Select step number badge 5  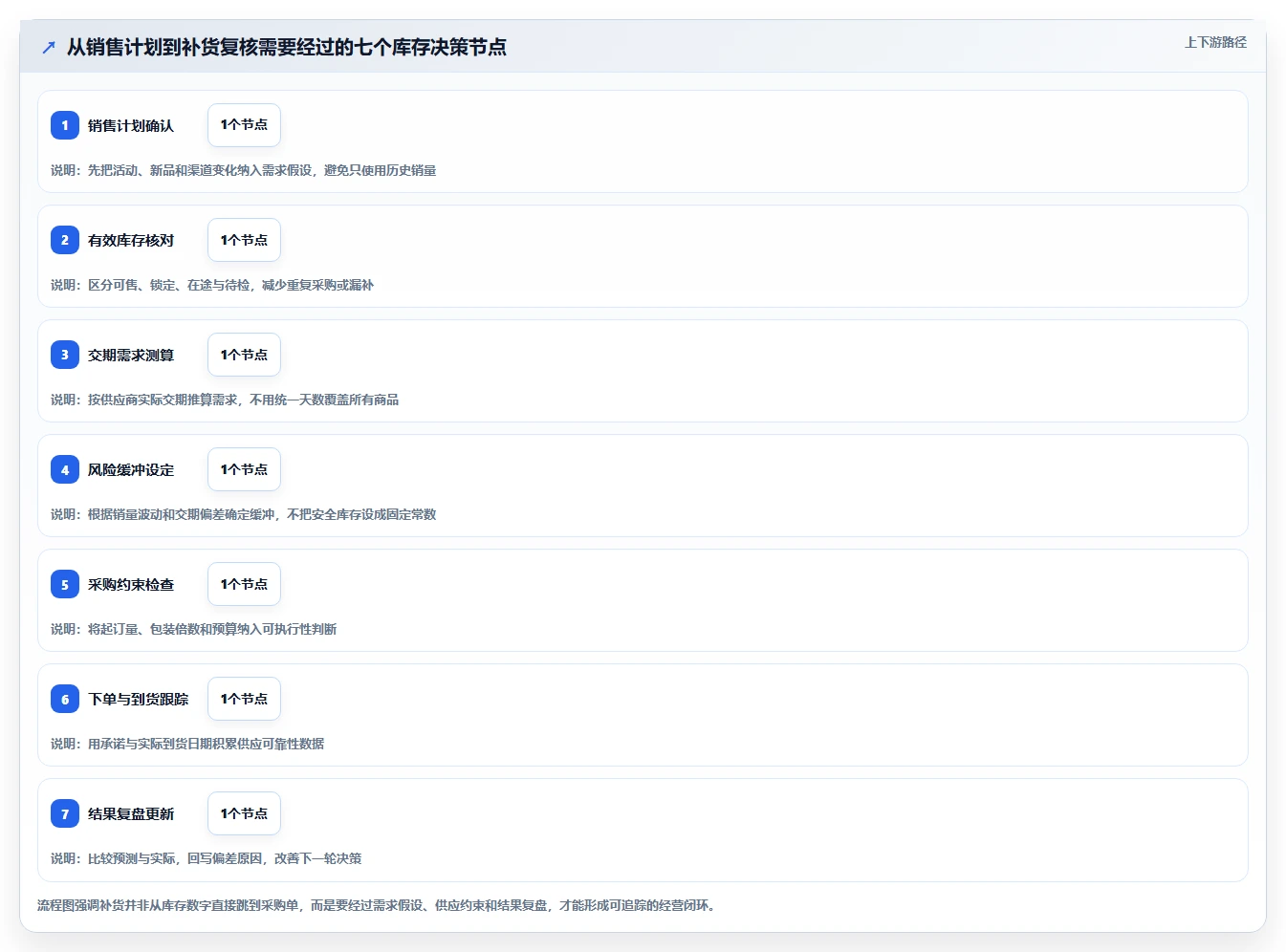pyautogui.click(x=65, y=584)
